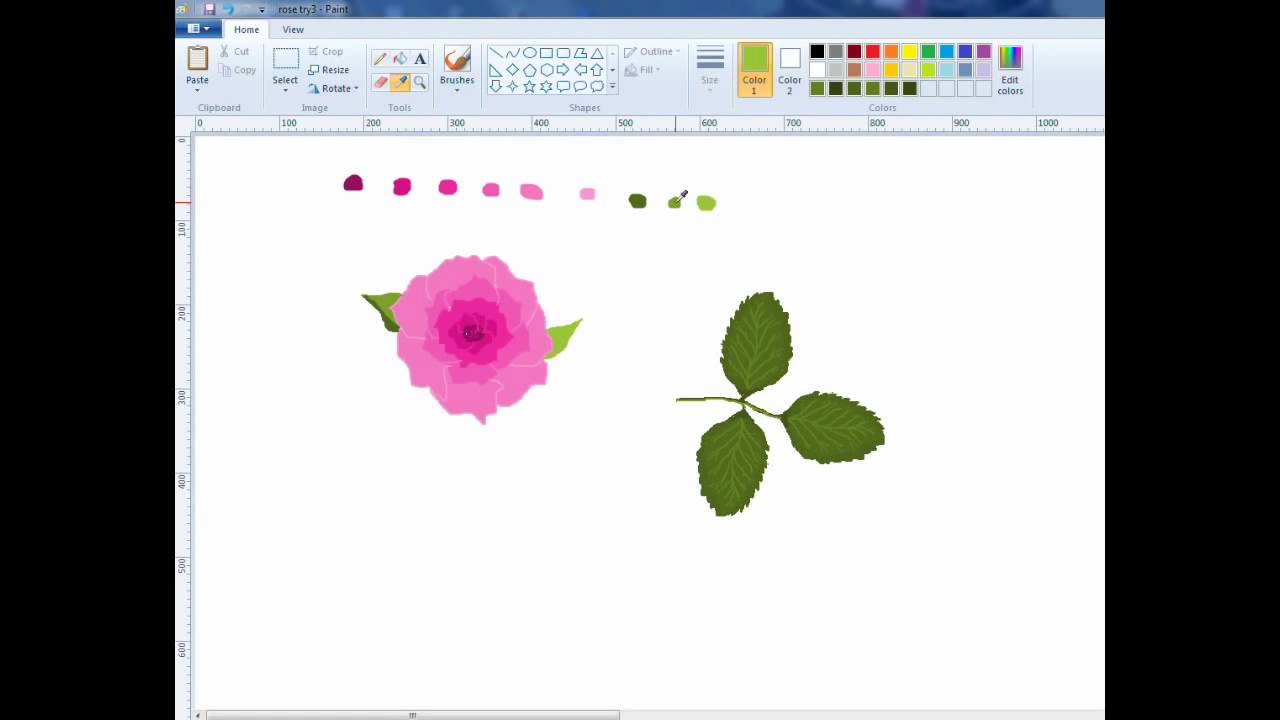Choose the Oval shape
The width and height of the screenshot is (1280, 720).
click(x=529, y=53)
